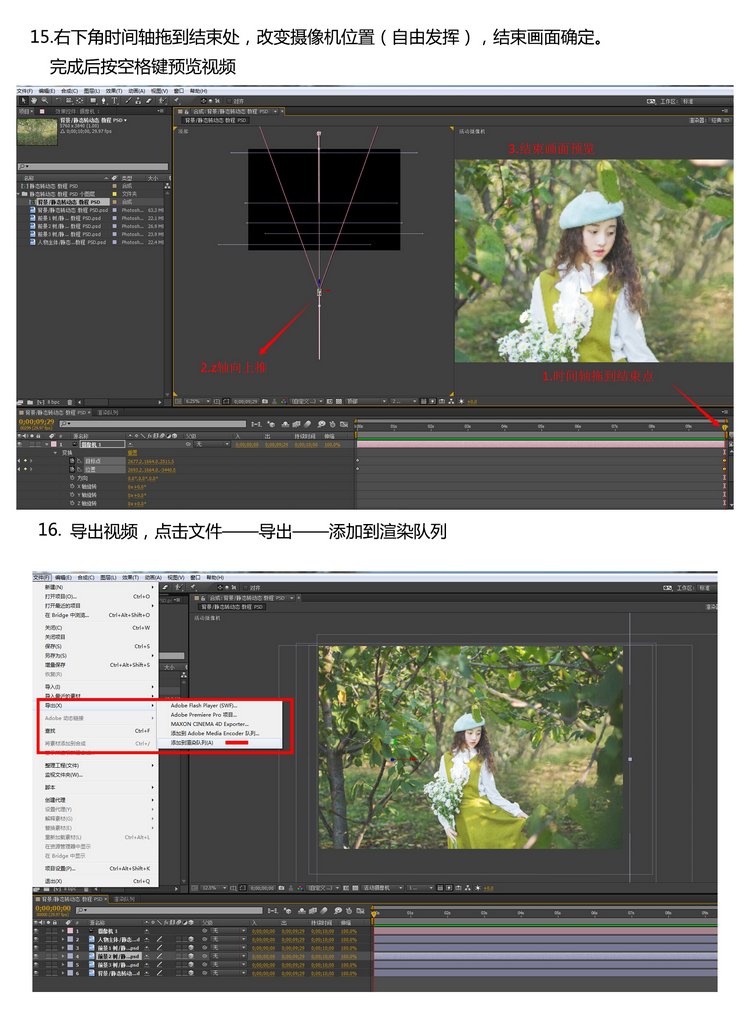The width and height of the screenshot is (750, 1032).
Task: Click Graph Editor icon in lower timeline
Action: 360,911
